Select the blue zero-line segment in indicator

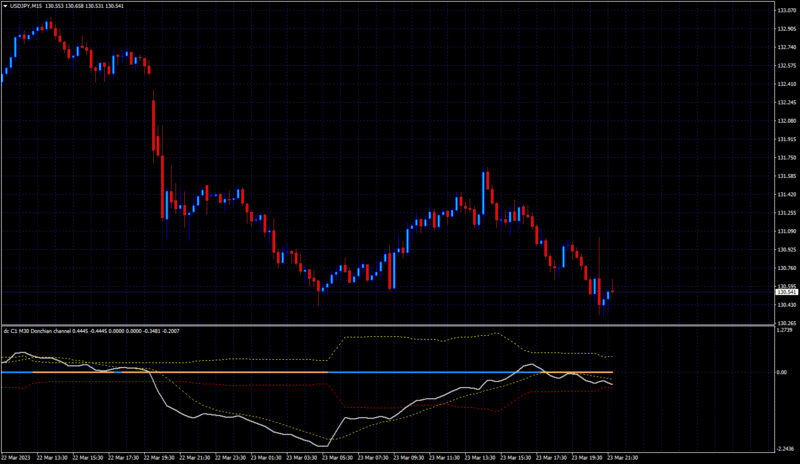[434, 373]
